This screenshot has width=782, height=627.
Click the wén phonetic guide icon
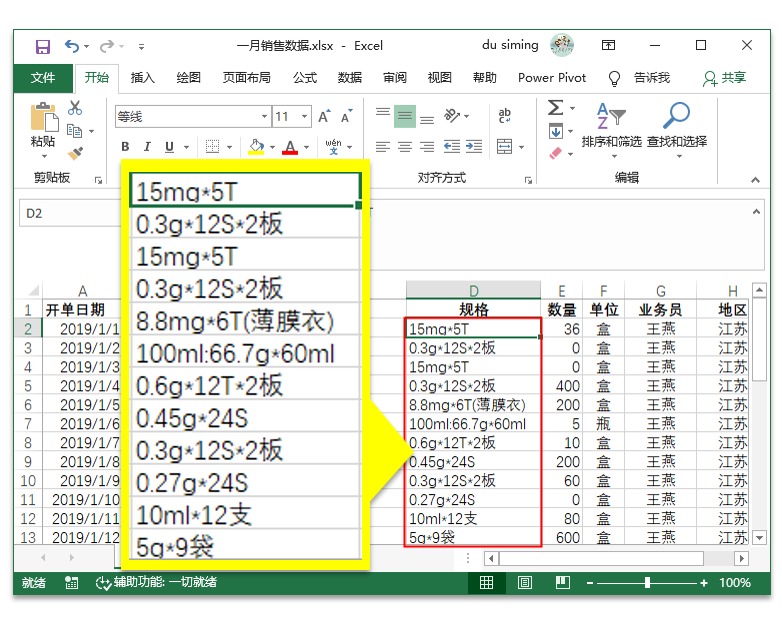click(x=334, y=147)
